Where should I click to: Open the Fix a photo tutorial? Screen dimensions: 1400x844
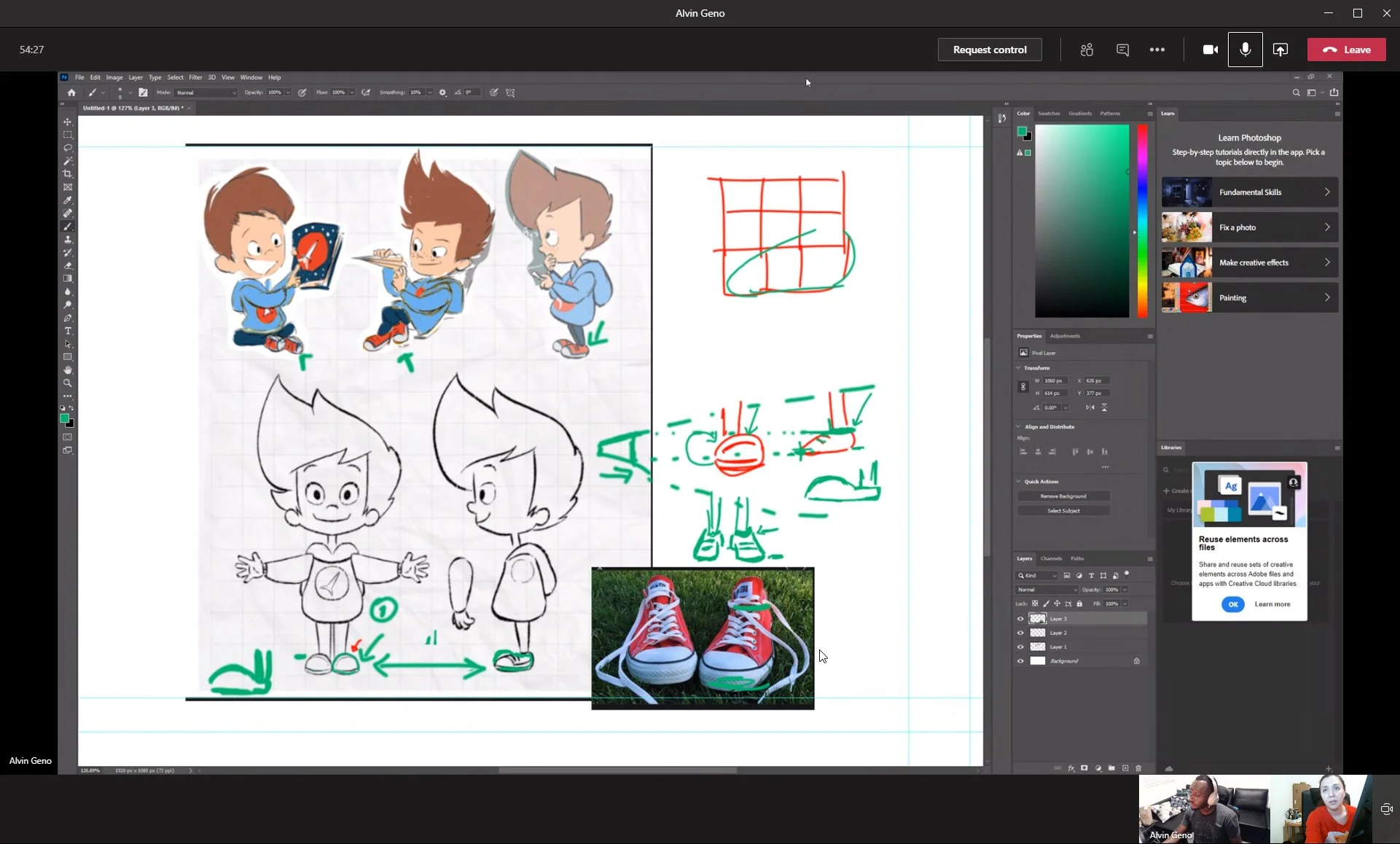[x=1249, y=227]
